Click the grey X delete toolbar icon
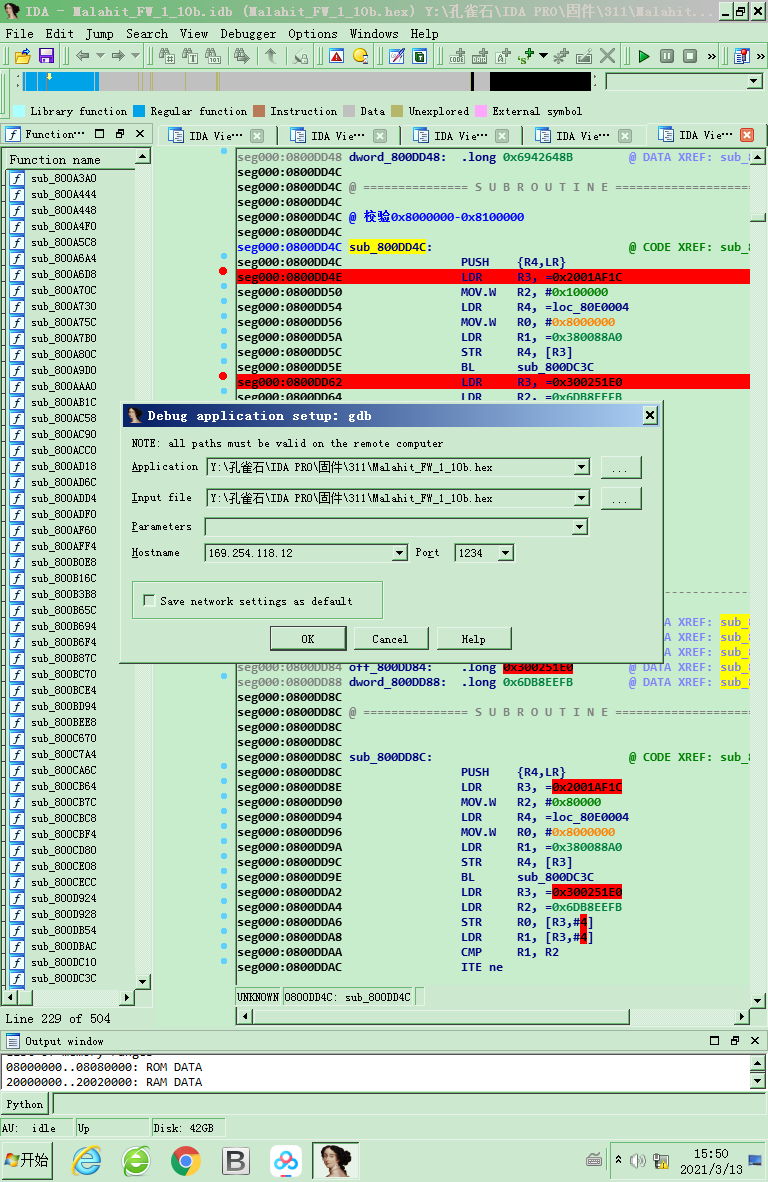 coord(607,56)
